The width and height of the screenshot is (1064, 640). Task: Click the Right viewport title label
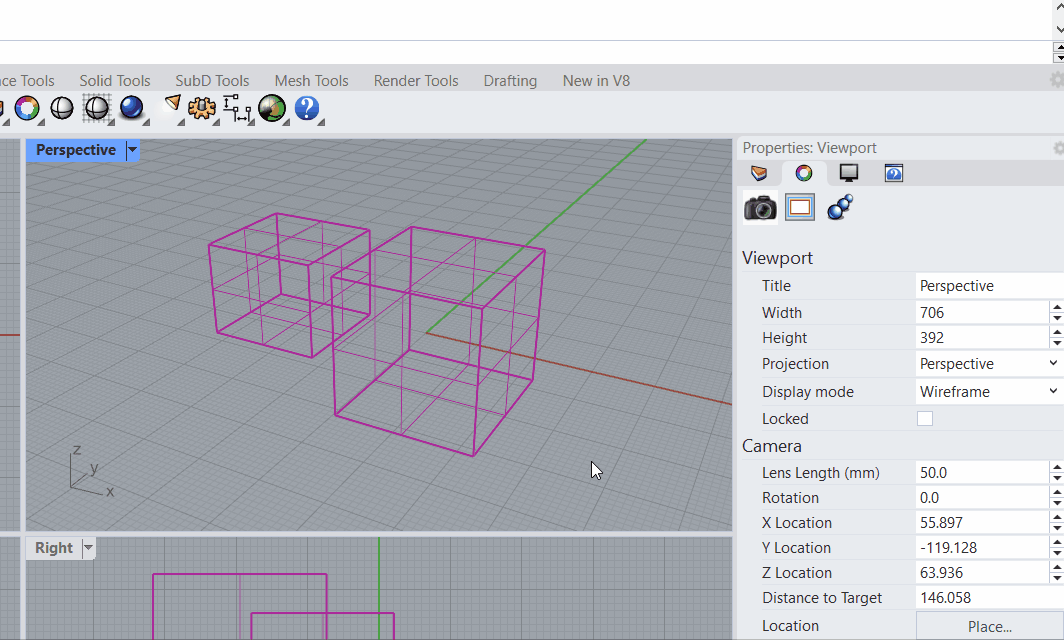54,548
